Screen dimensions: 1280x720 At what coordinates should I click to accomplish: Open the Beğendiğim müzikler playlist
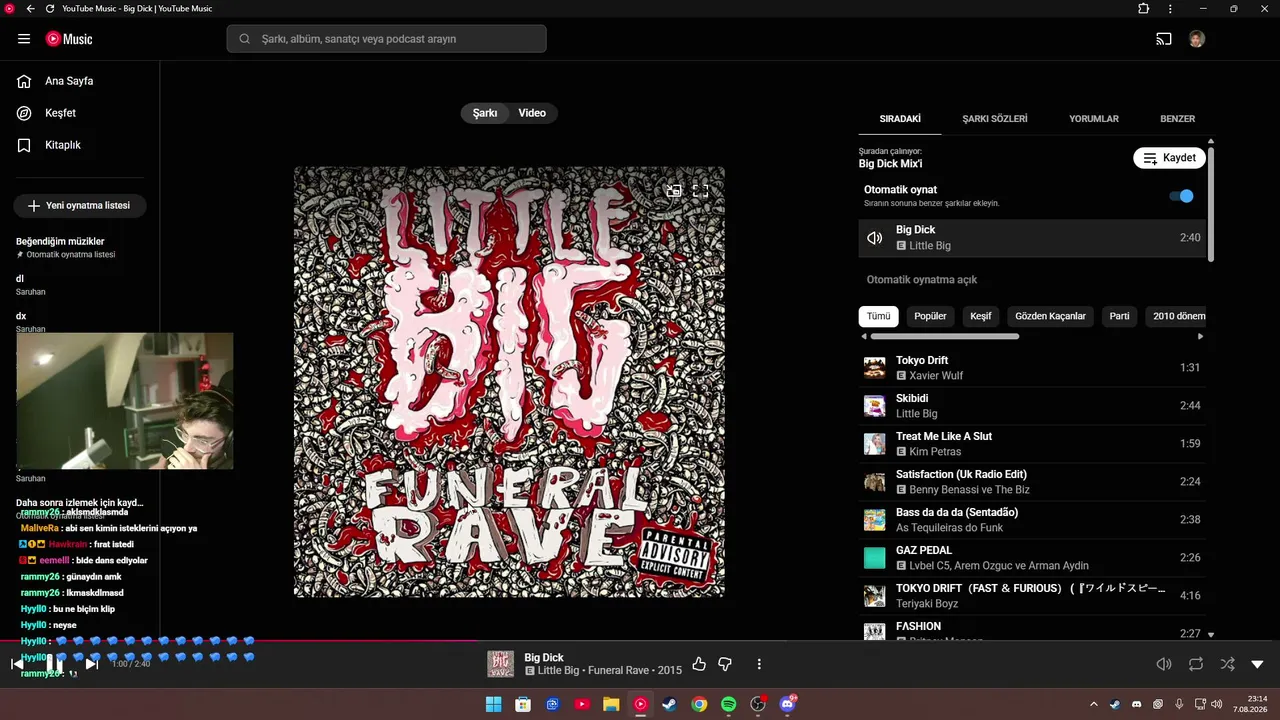[60, 241]
